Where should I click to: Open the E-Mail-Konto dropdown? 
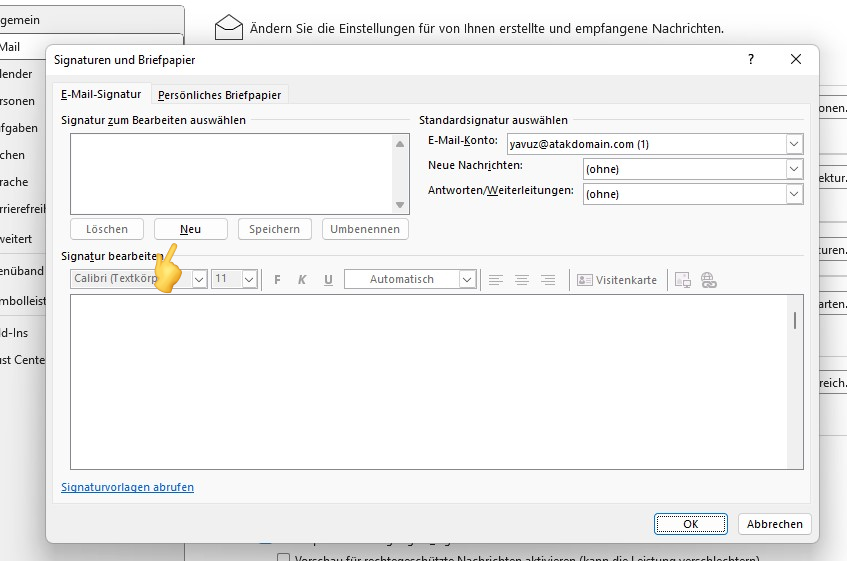(794, 144)
